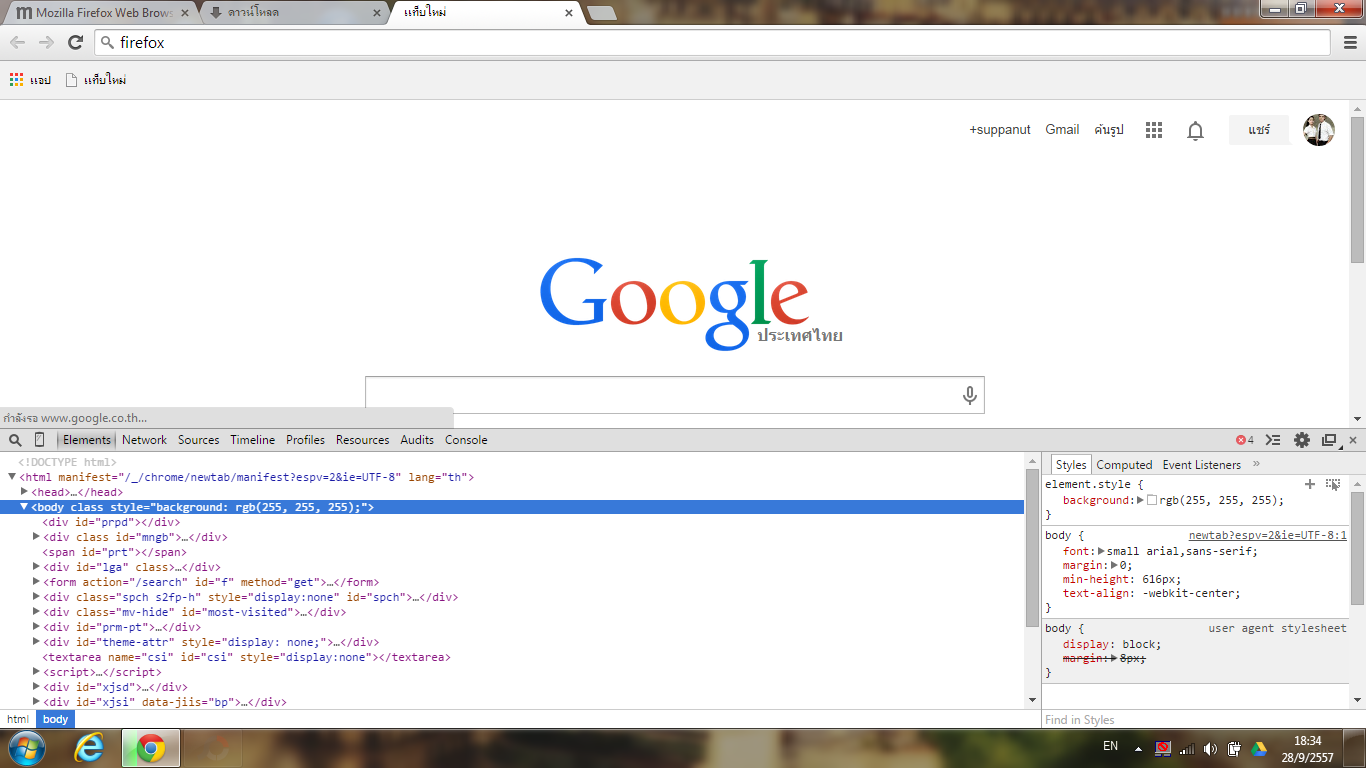
Task: Open the Audits panel
Action: [418, 440]
